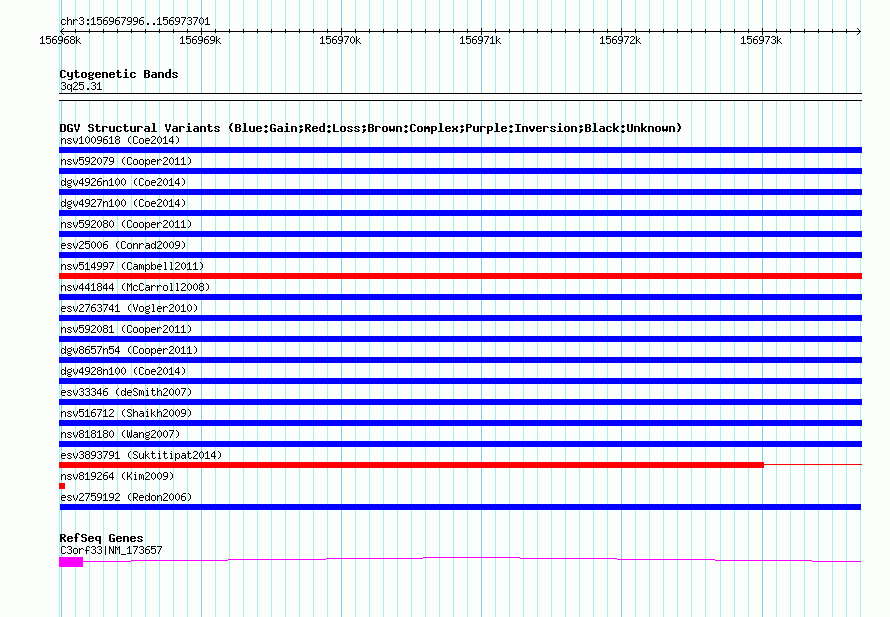Click the RefSeq Genes track title

101,538
